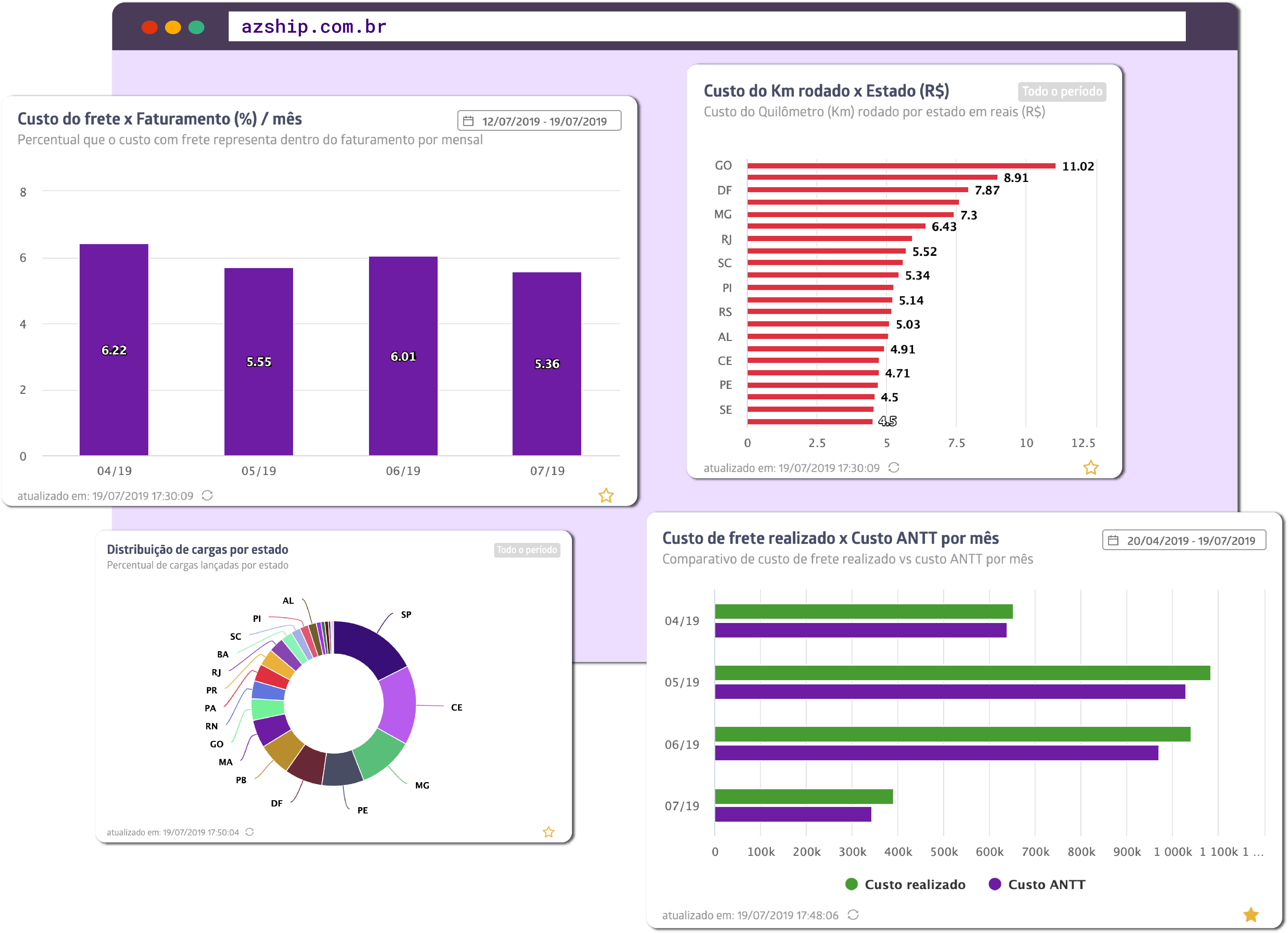This screenshot has height=933, width=1288.
Task: Open the 12/07/2019 - 19/07/2019 date range picker
Action: pyautogui.click(x=539, y=121)
